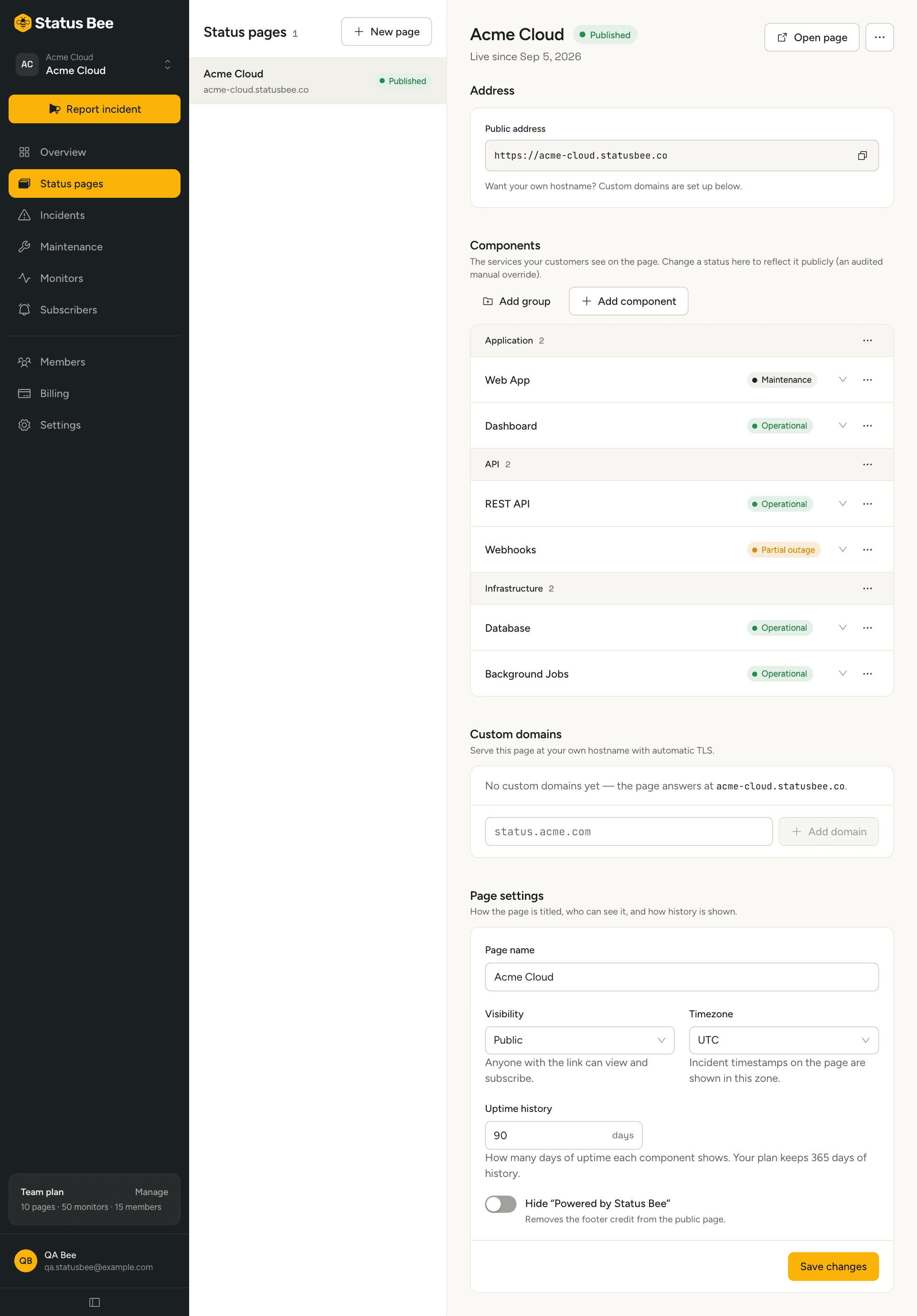Click the Maintenance wrench icon
This screenshot has height=1316, width=917.
click(x=24, y=247)
